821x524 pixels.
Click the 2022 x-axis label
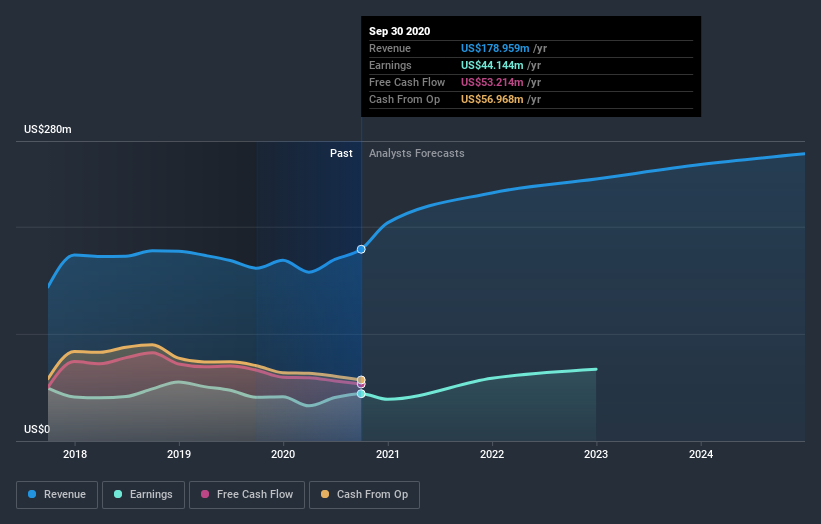[x=492, y=454]
